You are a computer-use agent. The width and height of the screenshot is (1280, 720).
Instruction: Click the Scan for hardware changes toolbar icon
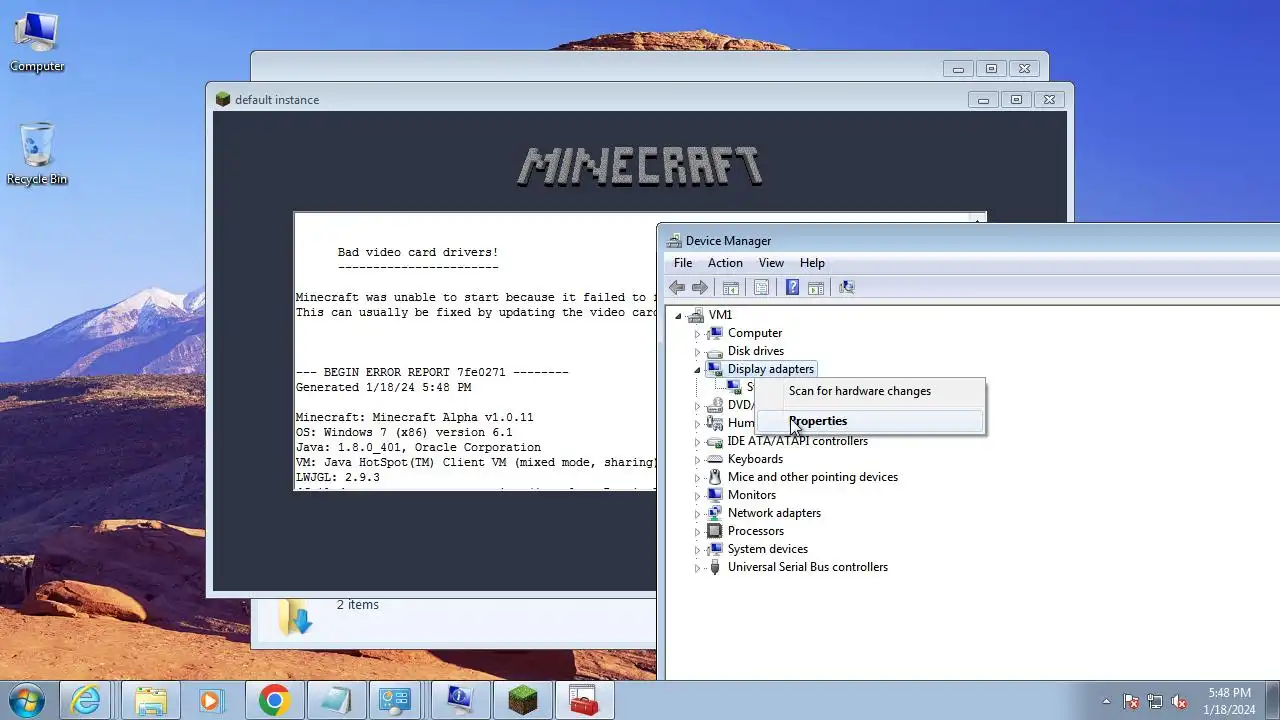pyautogui.click(x=847, y=288)
